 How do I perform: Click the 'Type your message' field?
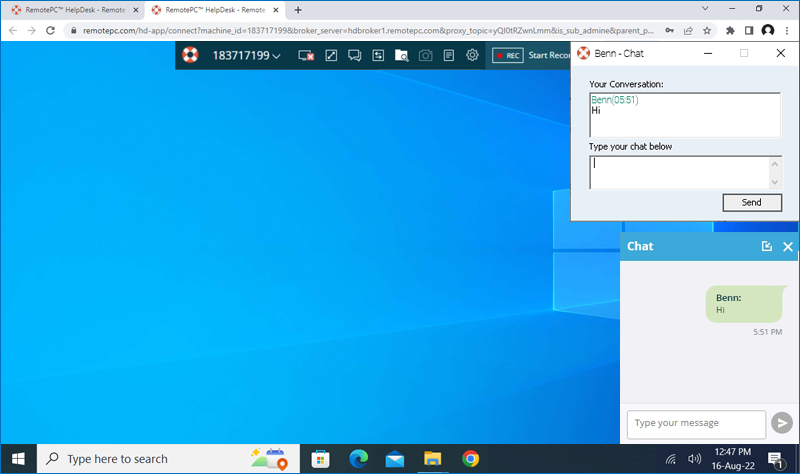[x=696, y=424]
